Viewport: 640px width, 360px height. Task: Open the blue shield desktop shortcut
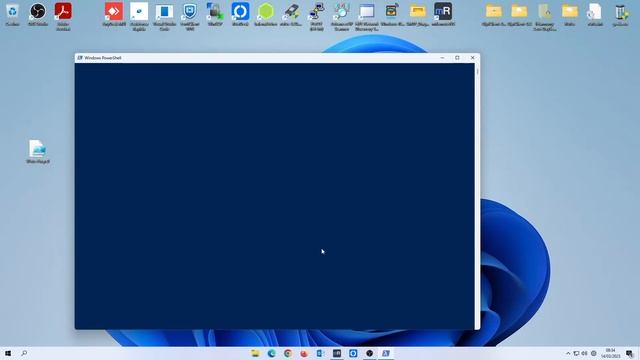pos(190,16)
